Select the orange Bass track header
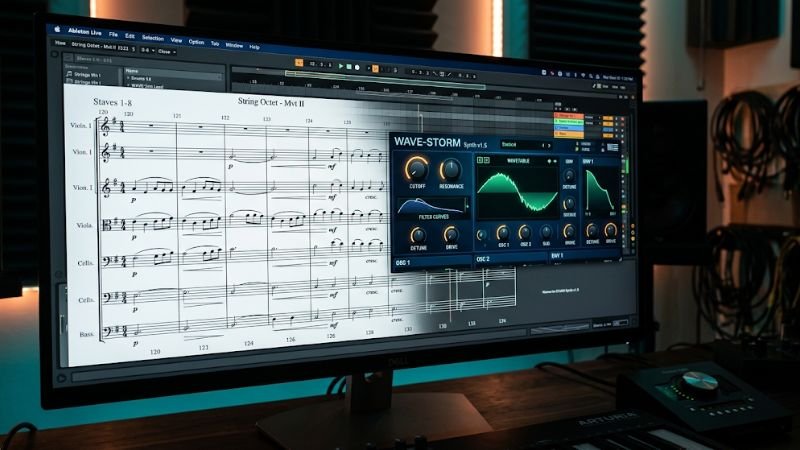 click(x=568, y=134)
